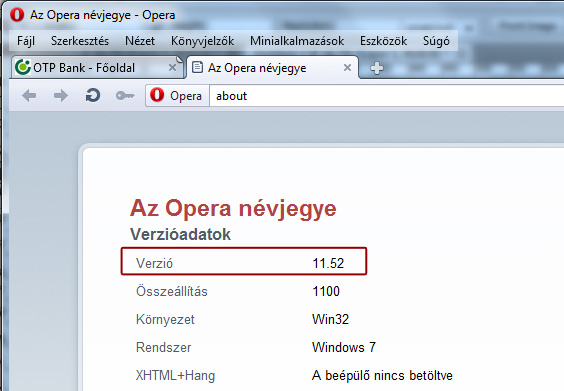The width and height of the screenshot is (564, 391).
Task: Switch to the OTP Bank - Főoldal tab
Action: point(97,67)
